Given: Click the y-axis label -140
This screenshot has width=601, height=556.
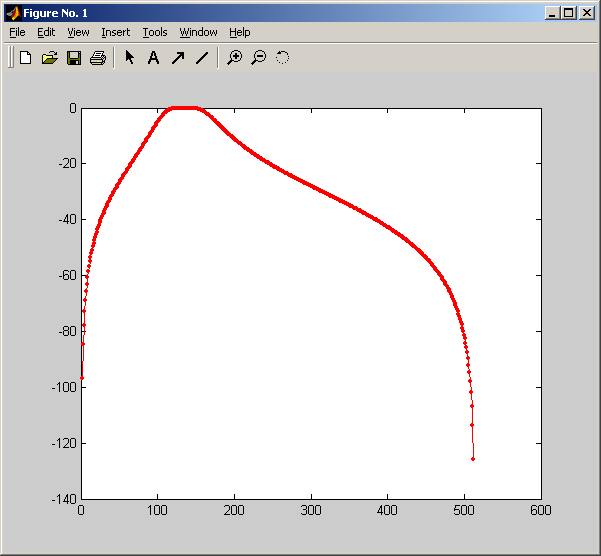Looking at the screenshot, I should [64, 499].
